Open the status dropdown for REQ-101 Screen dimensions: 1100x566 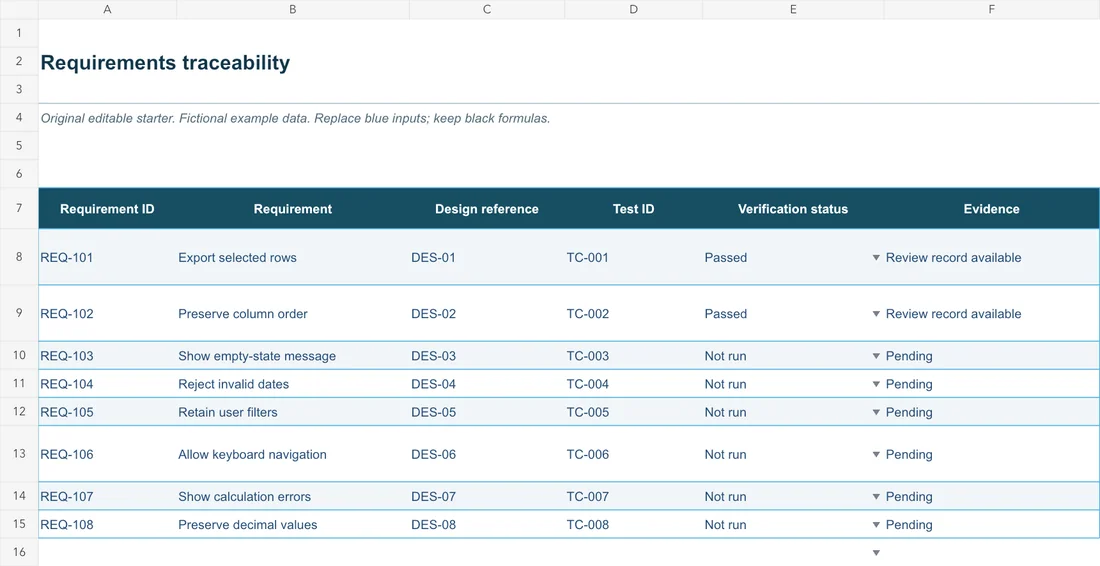(x=876, y=258)
